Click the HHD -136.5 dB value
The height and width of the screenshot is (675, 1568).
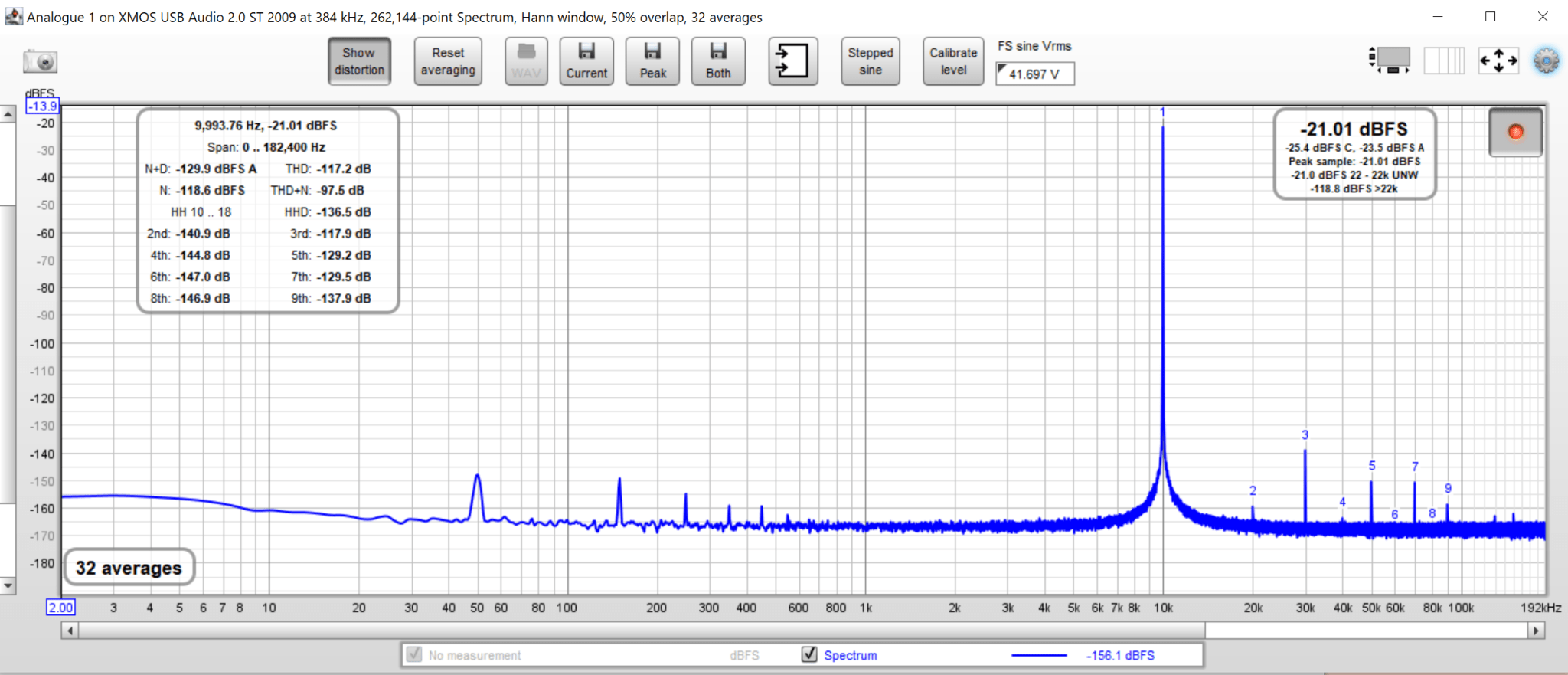343,211
